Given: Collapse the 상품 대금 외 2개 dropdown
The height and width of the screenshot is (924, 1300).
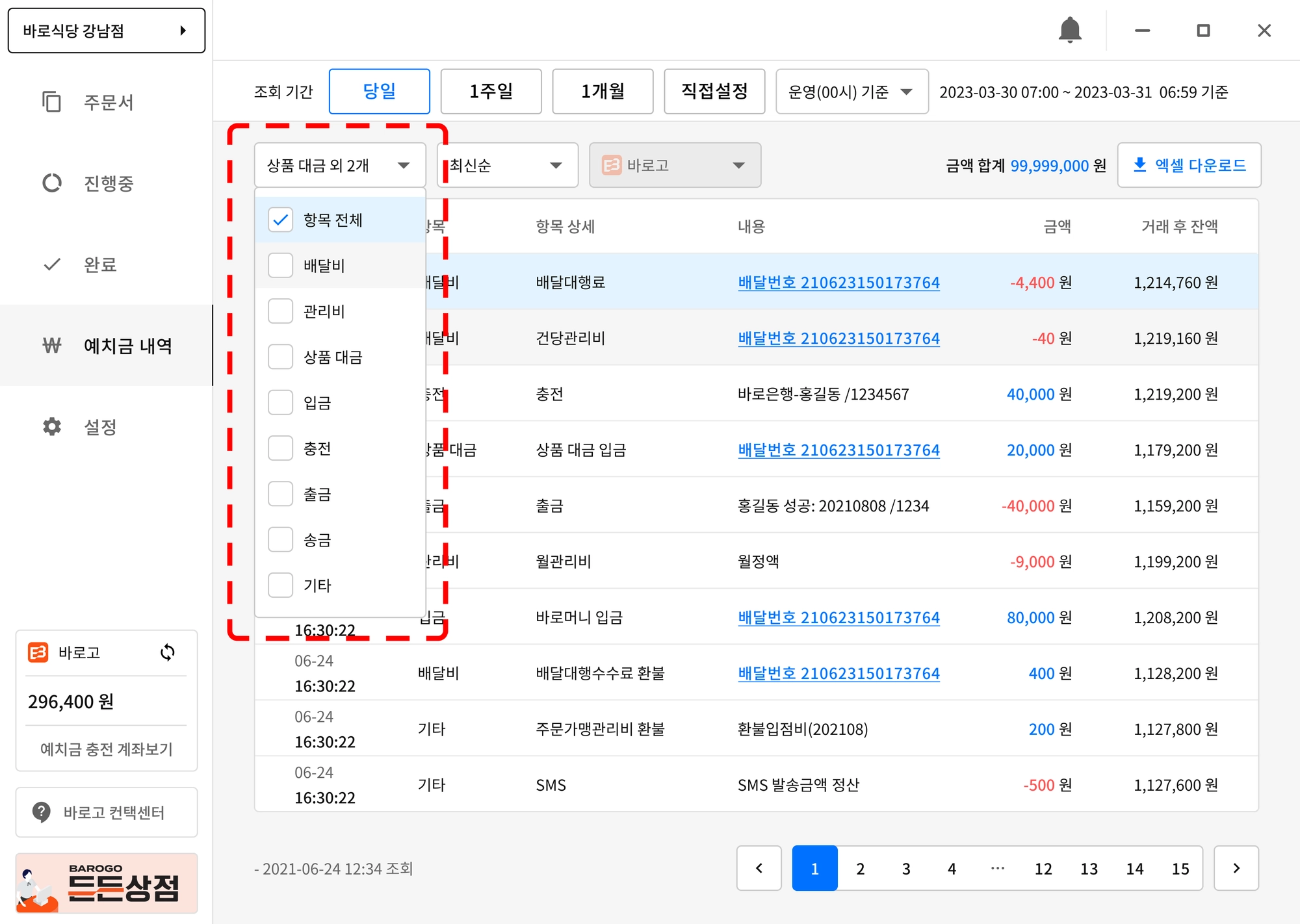Looking at the screenshot, I should tap(339, 166).
